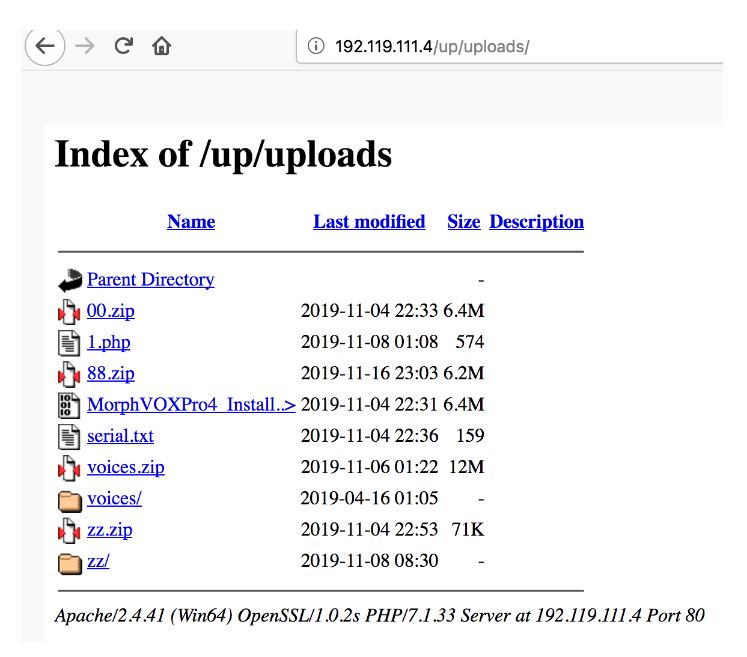Click the voices folder icon
This screenshot has height=657, width=747.
click(x=69, y=499)
